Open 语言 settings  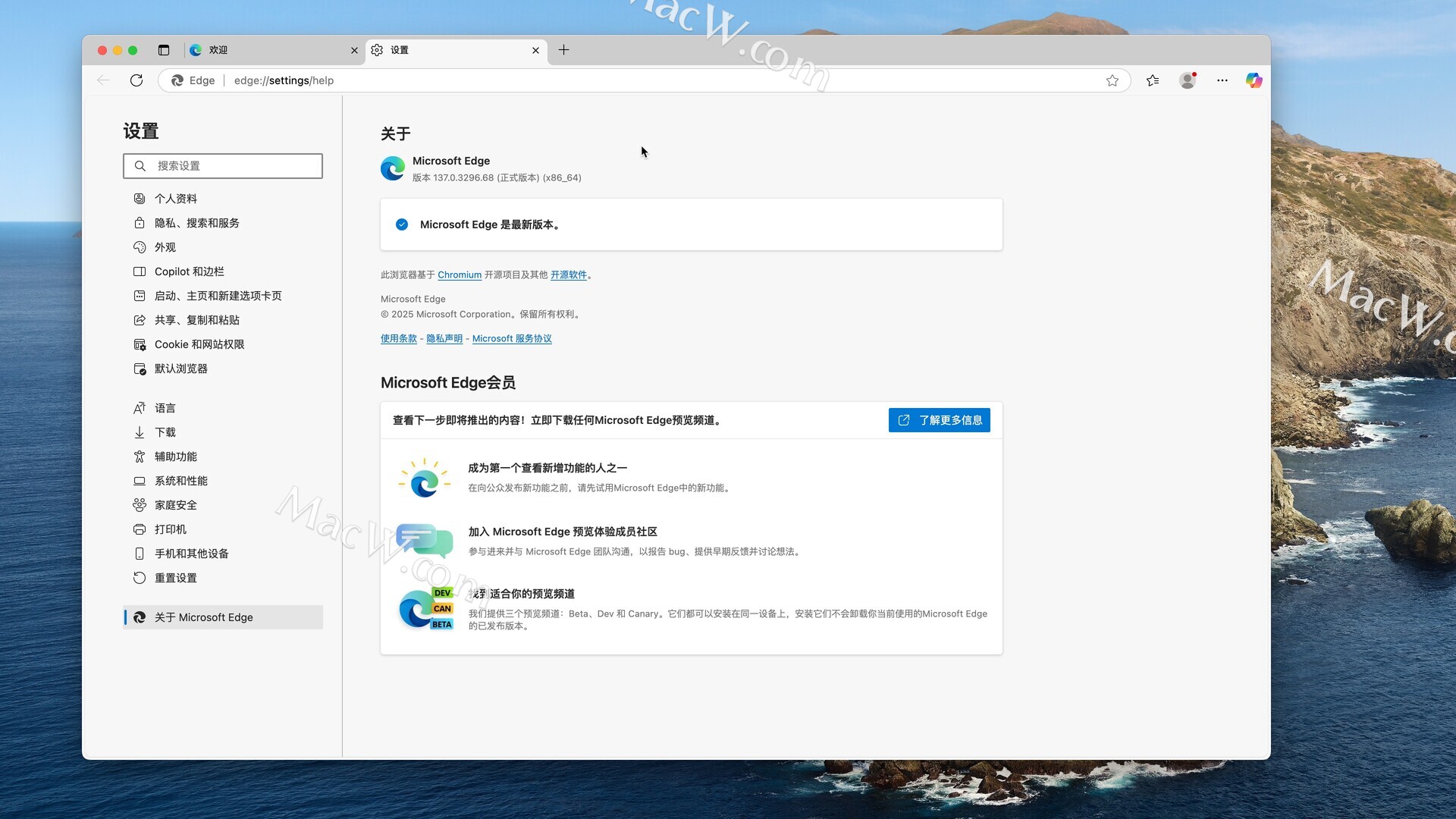tap(223, 408)
